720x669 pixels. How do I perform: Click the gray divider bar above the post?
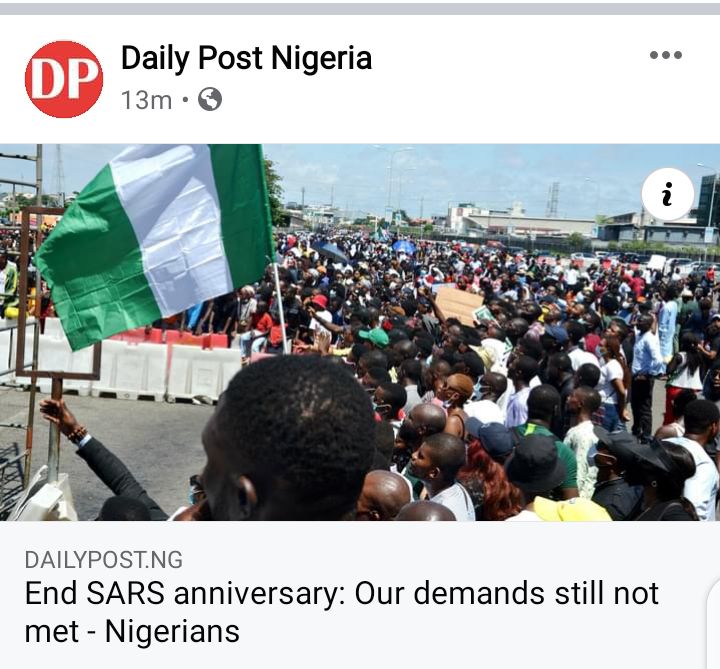click(360, 9)
